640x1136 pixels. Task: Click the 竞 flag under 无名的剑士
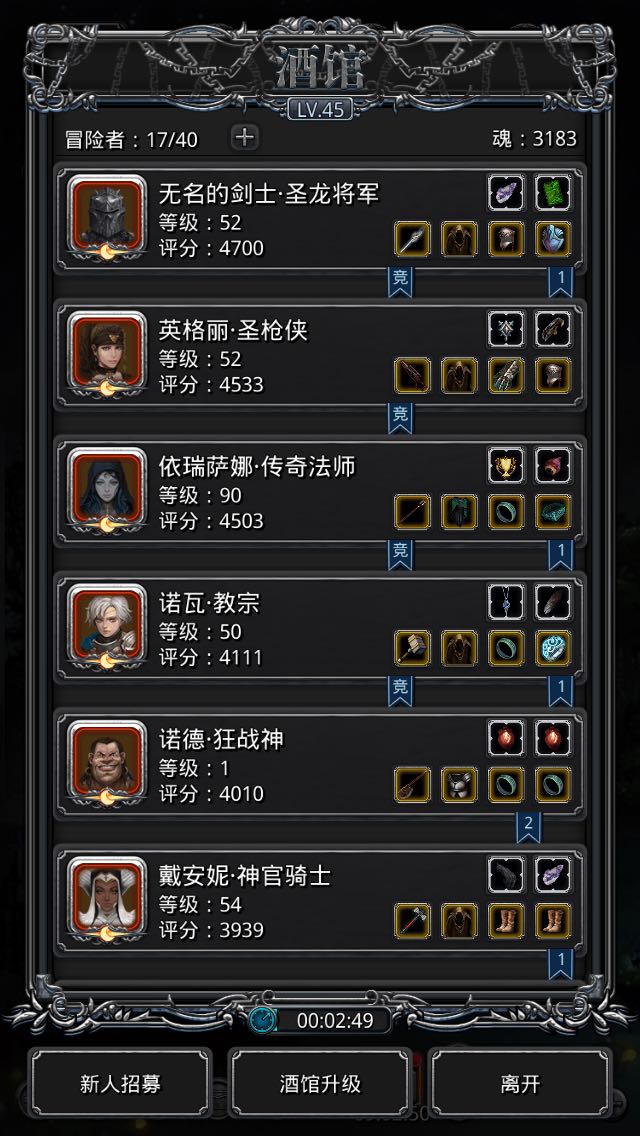point(400,281)
